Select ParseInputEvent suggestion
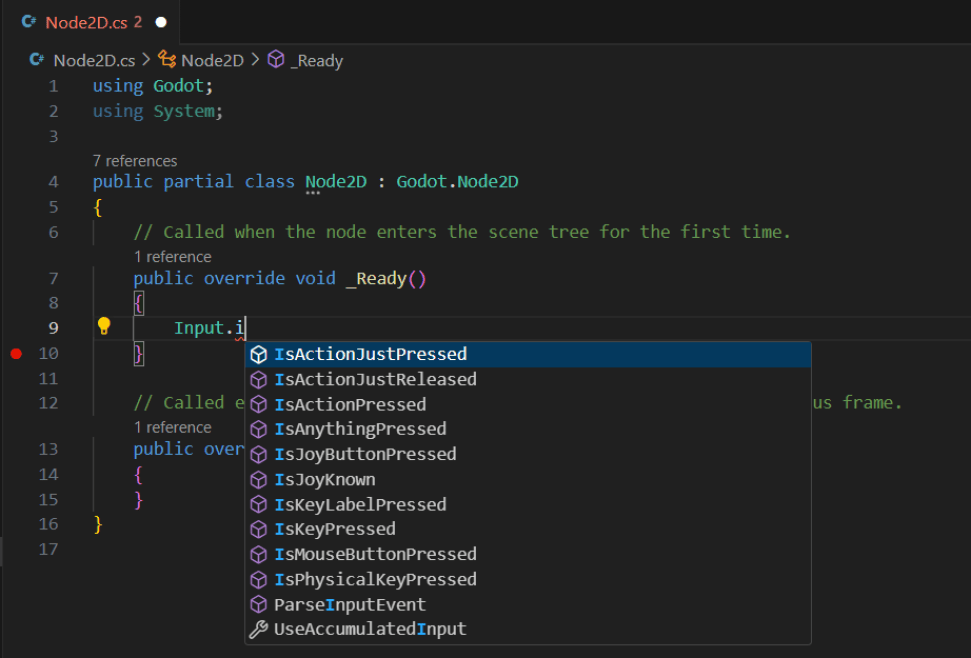Image resolution: width=971 pixels, height=658 pixels. pyautogui.click(x=528, y=604)
